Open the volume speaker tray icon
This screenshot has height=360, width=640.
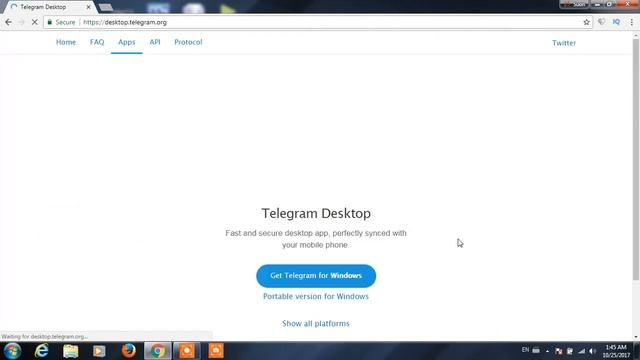pos(592,351)
